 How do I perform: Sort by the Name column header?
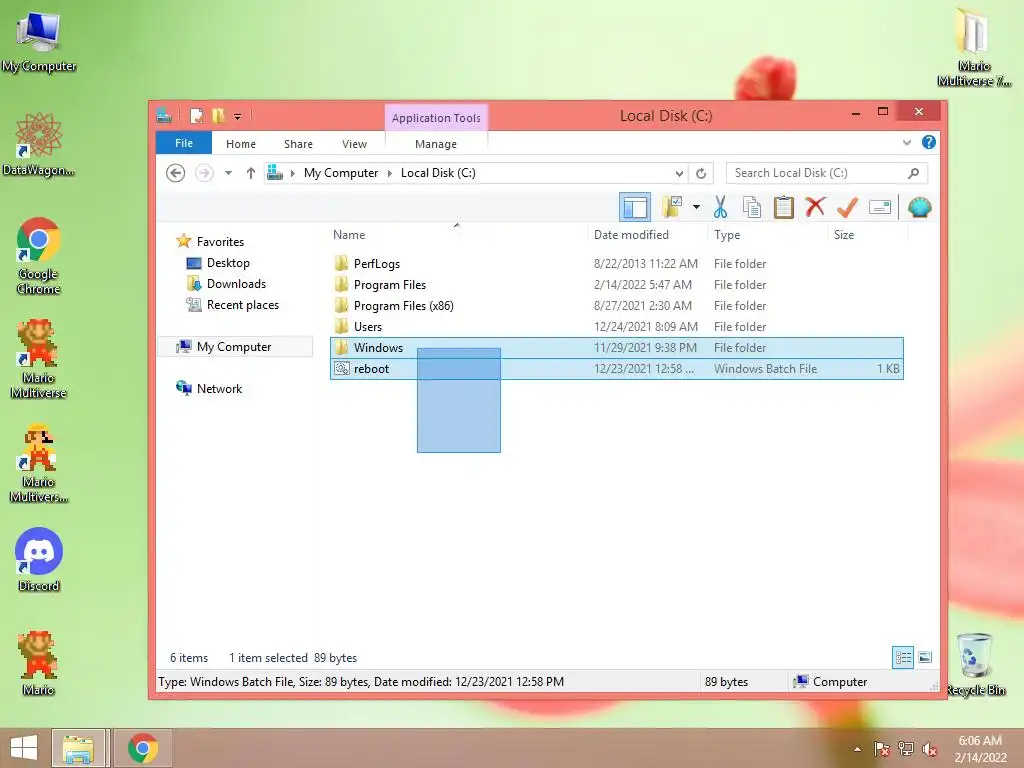[349, 234]
